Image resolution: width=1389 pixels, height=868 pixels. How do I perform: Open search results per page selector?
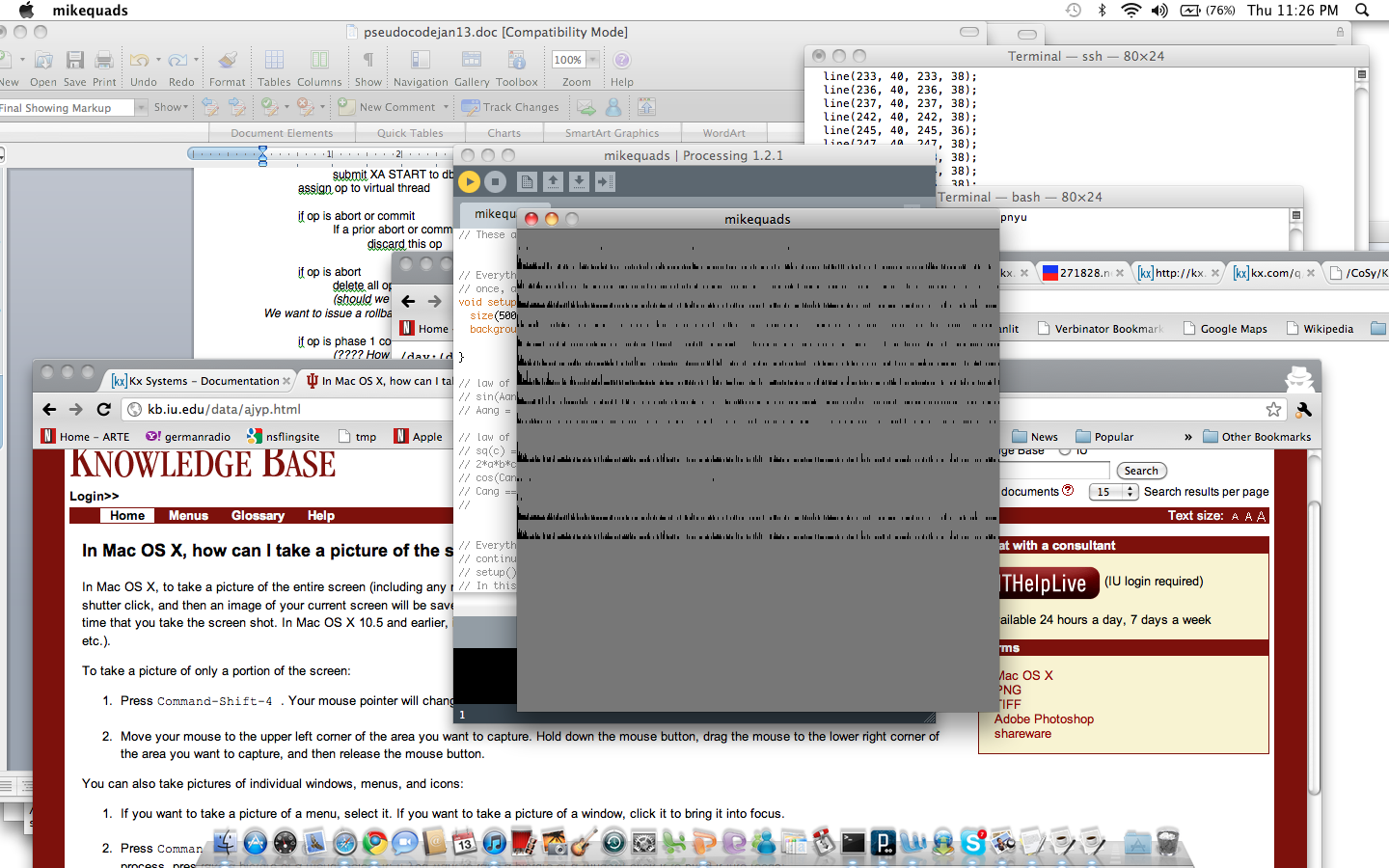(x=1113, y=492)
